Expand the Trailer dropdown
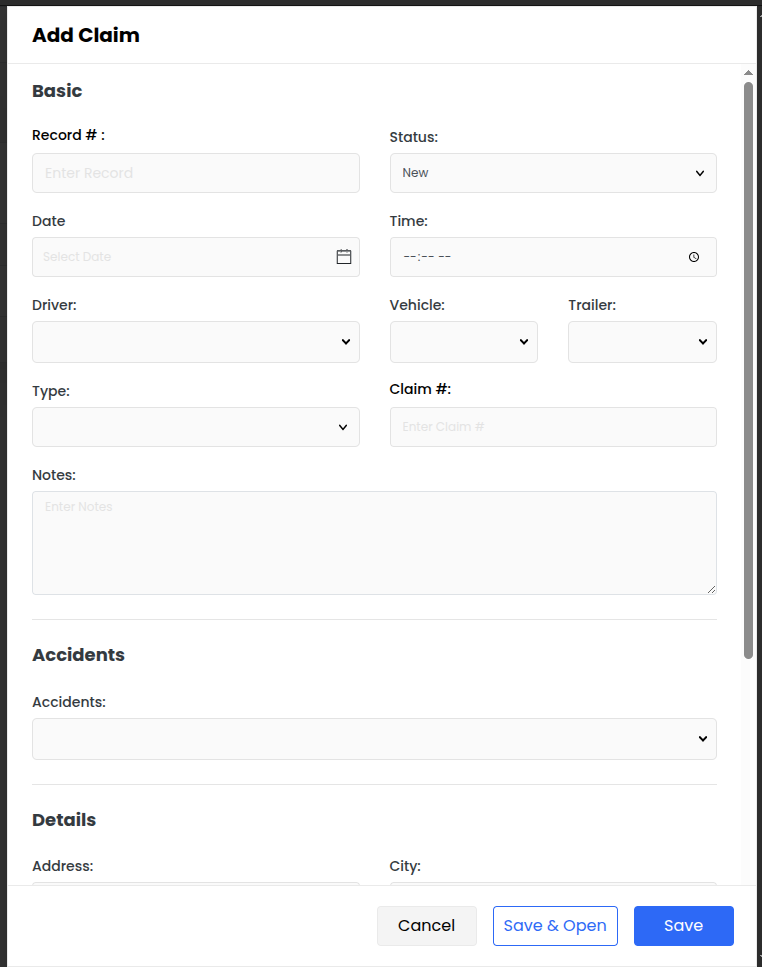The width and height of the screenshot is (762, 967). pyautogui.click(x=642, y=342)
